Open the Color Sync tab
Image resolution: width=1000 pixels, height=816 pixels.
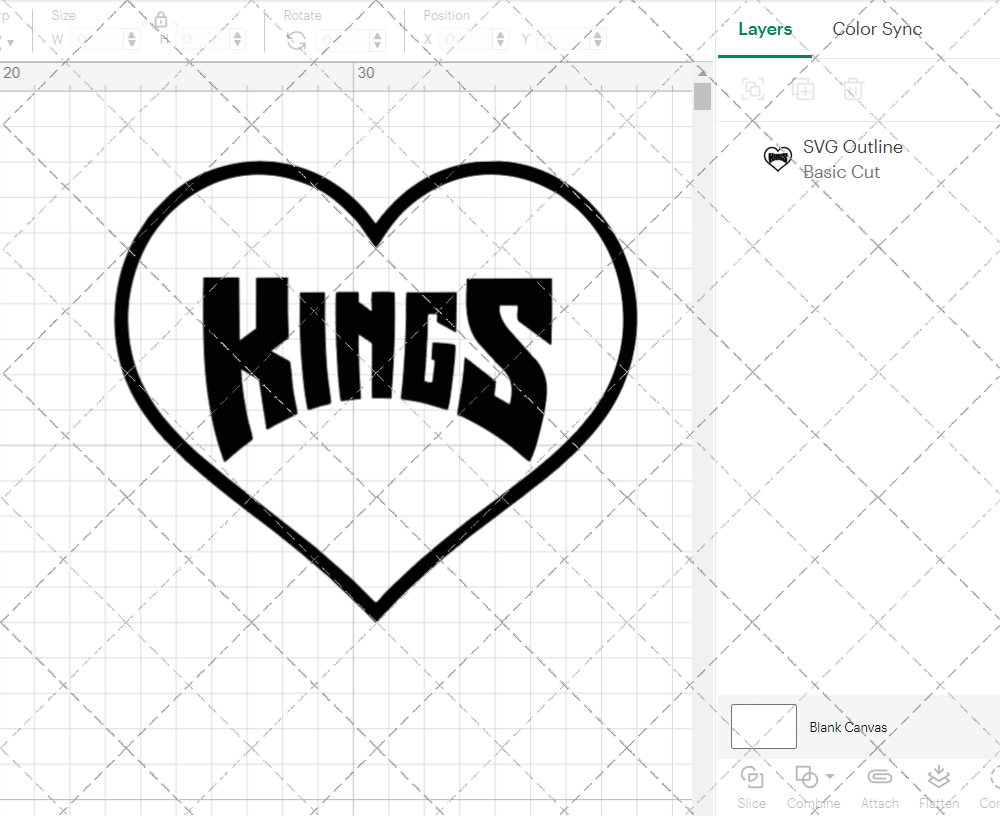coord(877,29)
